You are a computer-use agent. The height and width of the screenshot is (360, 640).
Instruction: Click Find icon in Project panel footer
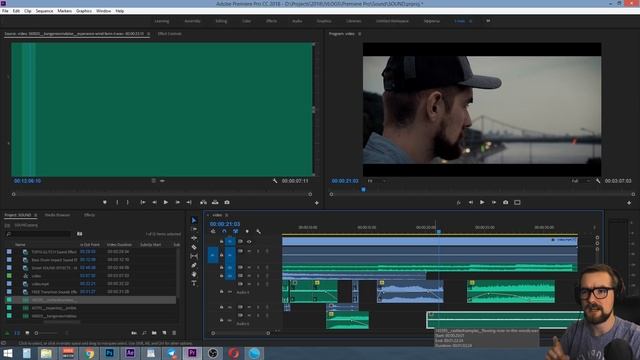coord(144,333)
